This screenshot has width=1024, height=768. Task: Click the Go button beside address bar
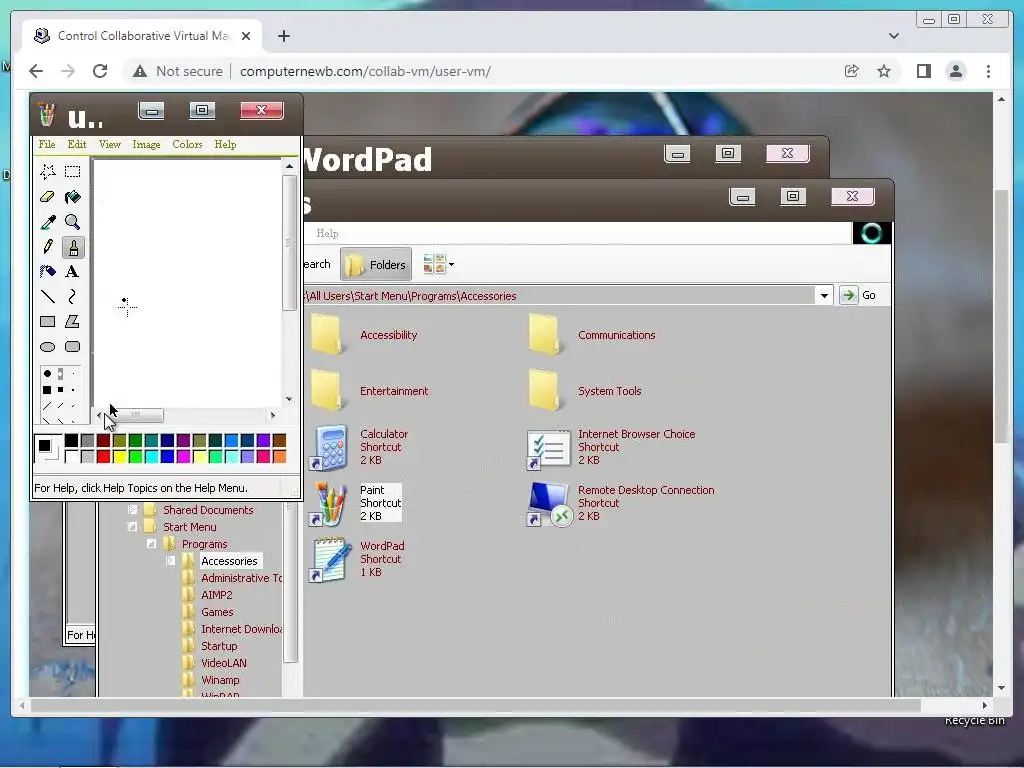(858, 295)
